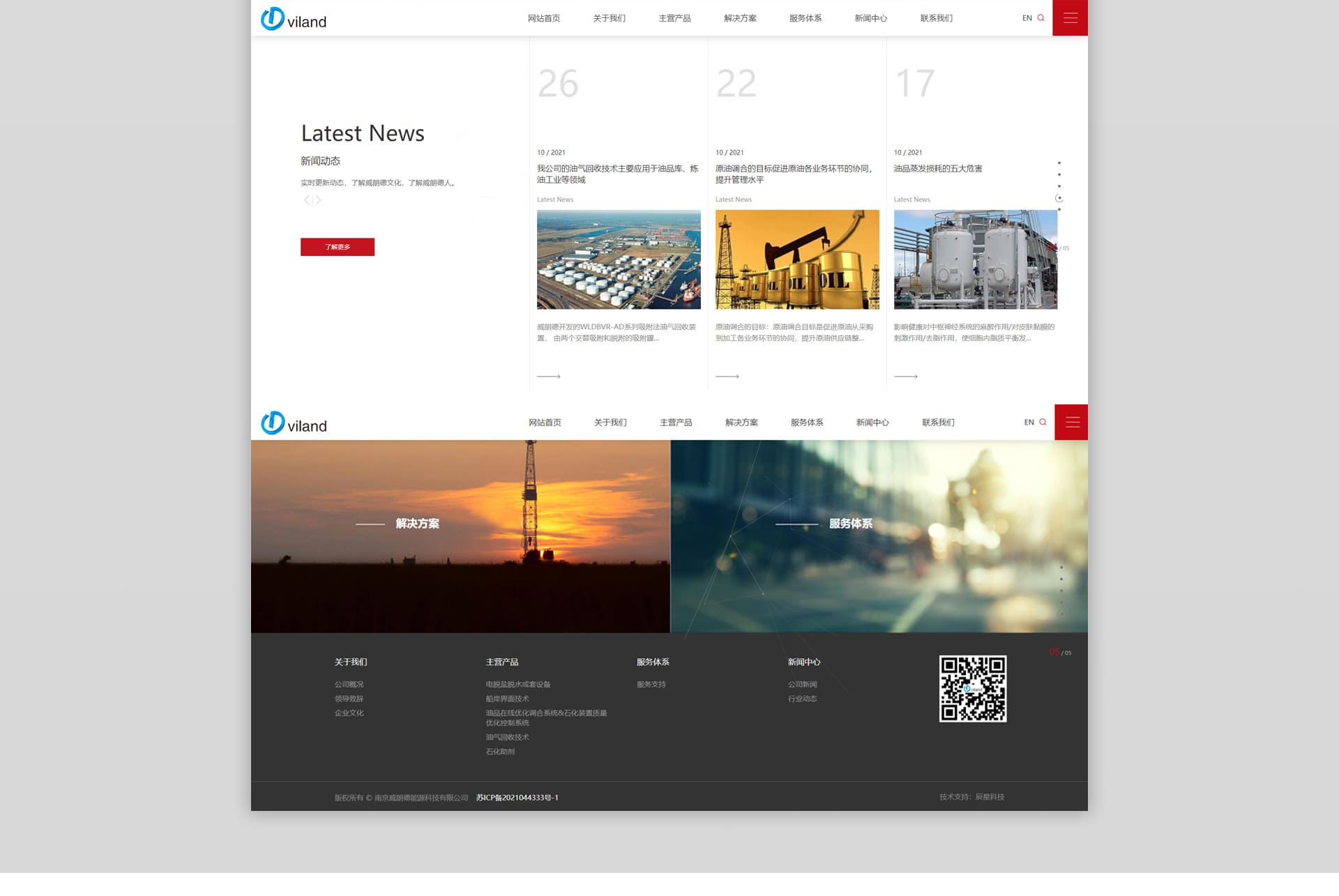Open news titled 原油调合的目标促进原油各业务环节的协同

coord(794,174)
